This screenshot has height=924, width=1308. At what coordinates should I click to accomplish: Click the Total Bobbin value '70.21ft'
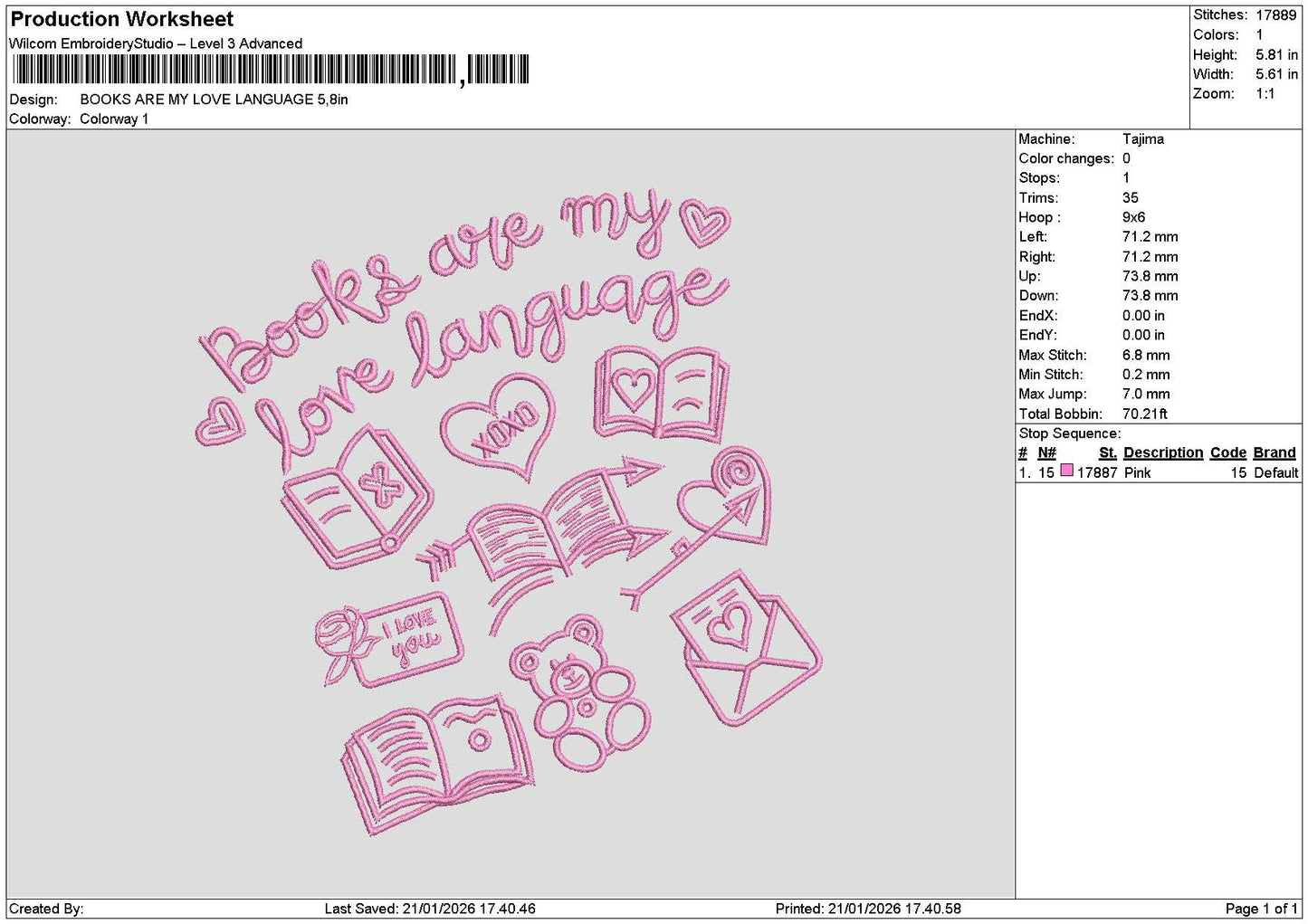coord(1145,414)
